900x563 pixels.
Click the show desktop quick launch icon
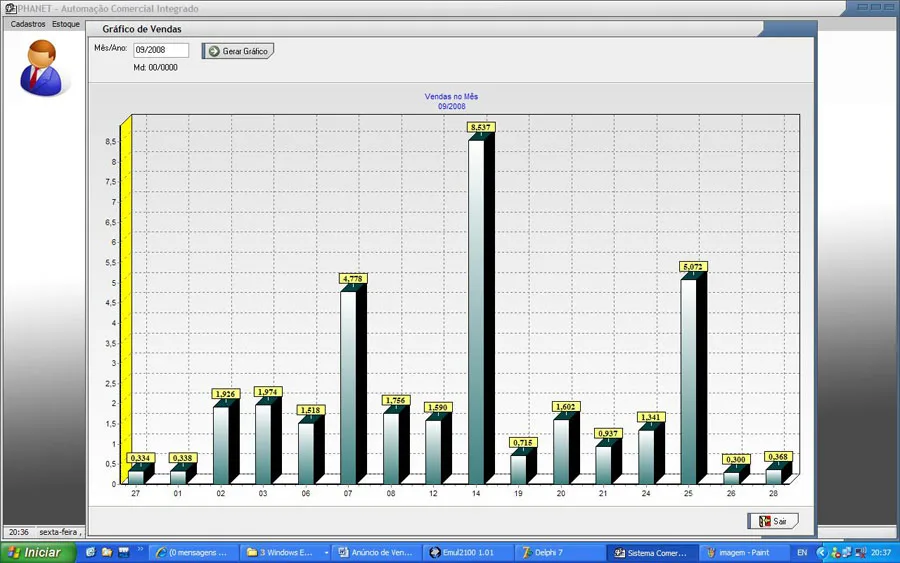[x=123, y=552]
